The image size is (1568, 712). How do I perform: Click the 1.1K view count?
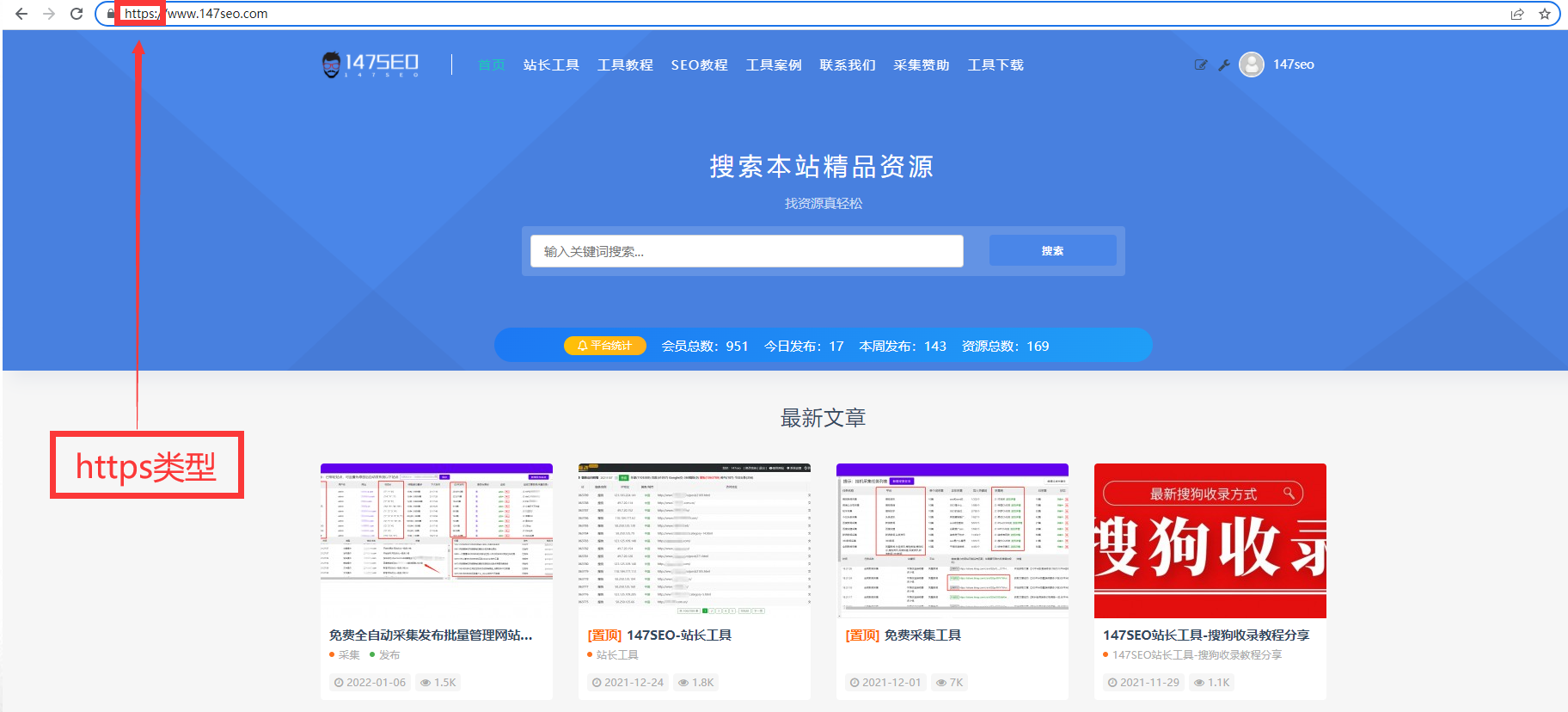click(1212, 683)
